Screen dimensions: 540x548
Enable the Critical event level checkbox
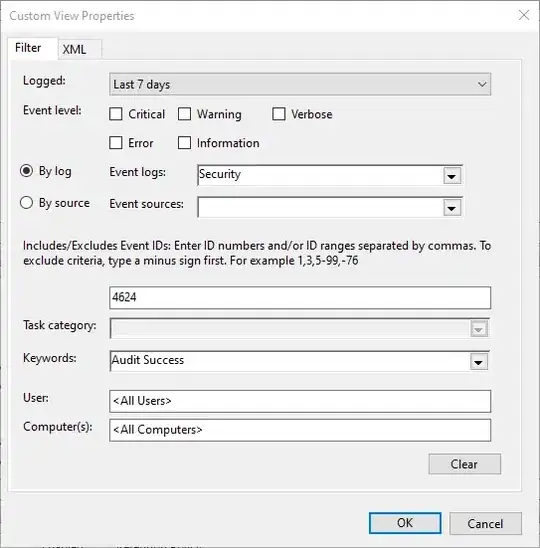pos(116,114)
